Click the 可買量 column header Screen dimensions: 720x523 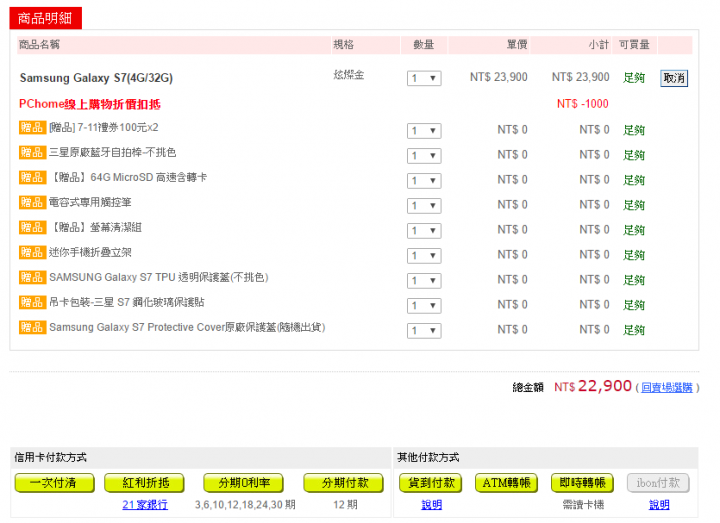click(634, 45)
